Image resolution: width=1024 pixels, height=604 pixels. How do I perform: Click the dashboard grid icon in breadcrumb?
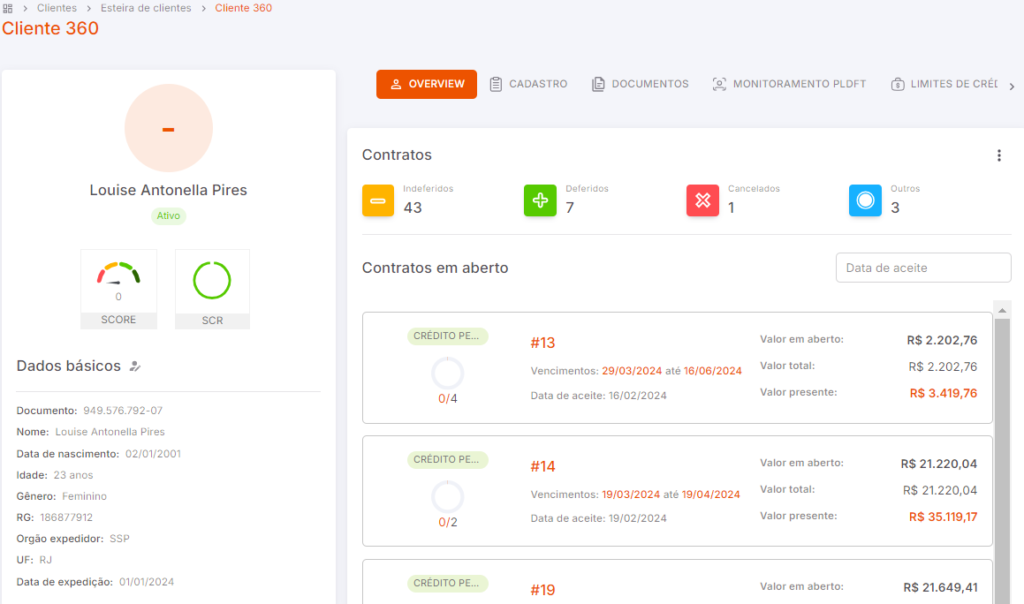click(x=8, y=8)
